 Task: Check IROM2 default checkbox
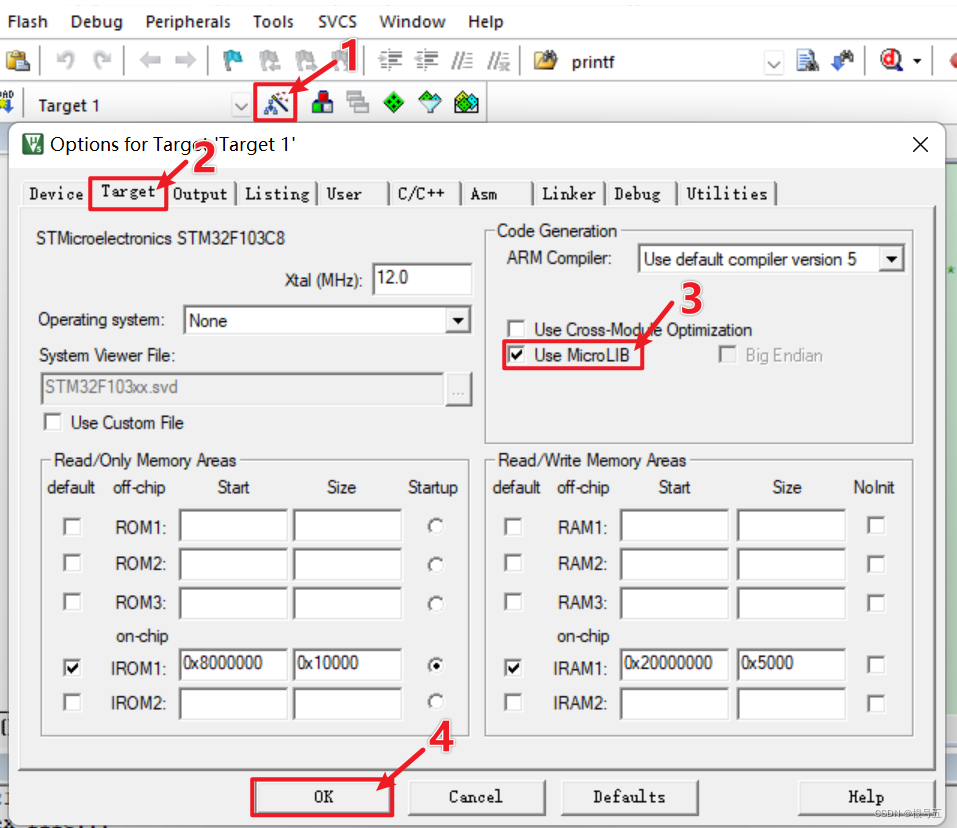click(72, 702)
